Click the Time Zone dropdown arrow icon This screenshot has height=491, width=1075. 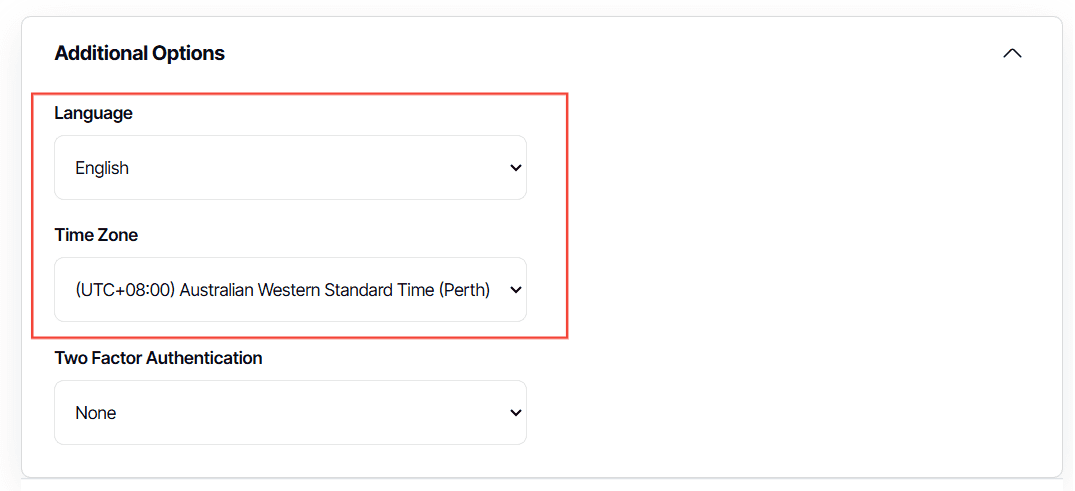tap(516, 290)
